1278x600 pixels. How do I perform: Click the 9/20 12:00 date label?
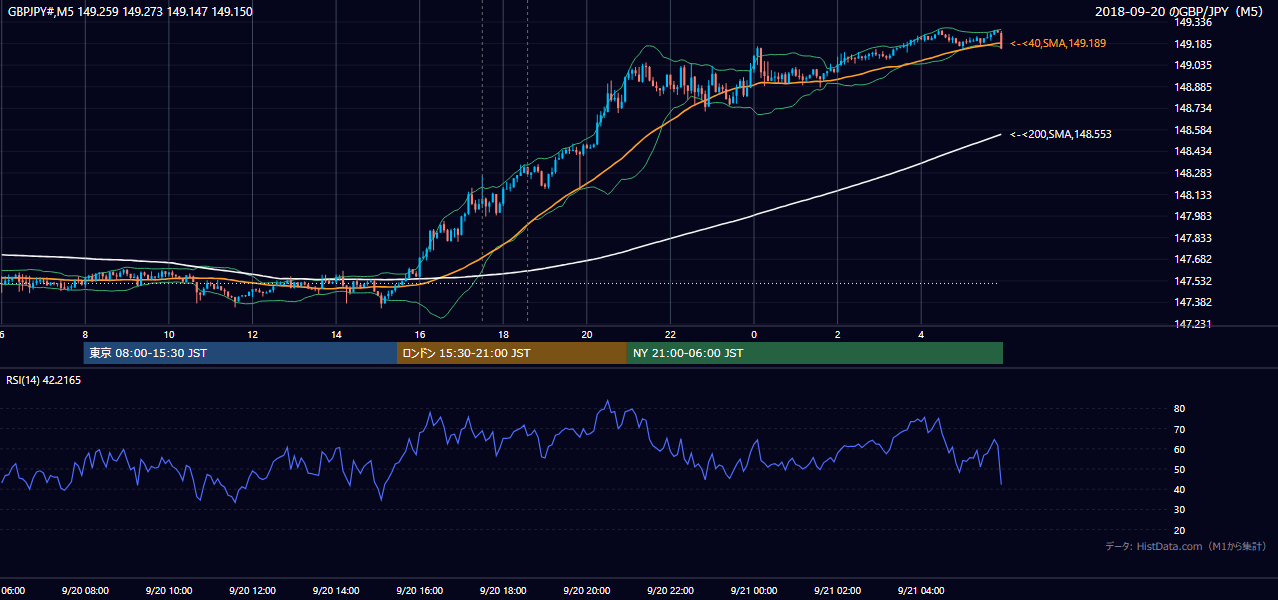pos(252,591)
